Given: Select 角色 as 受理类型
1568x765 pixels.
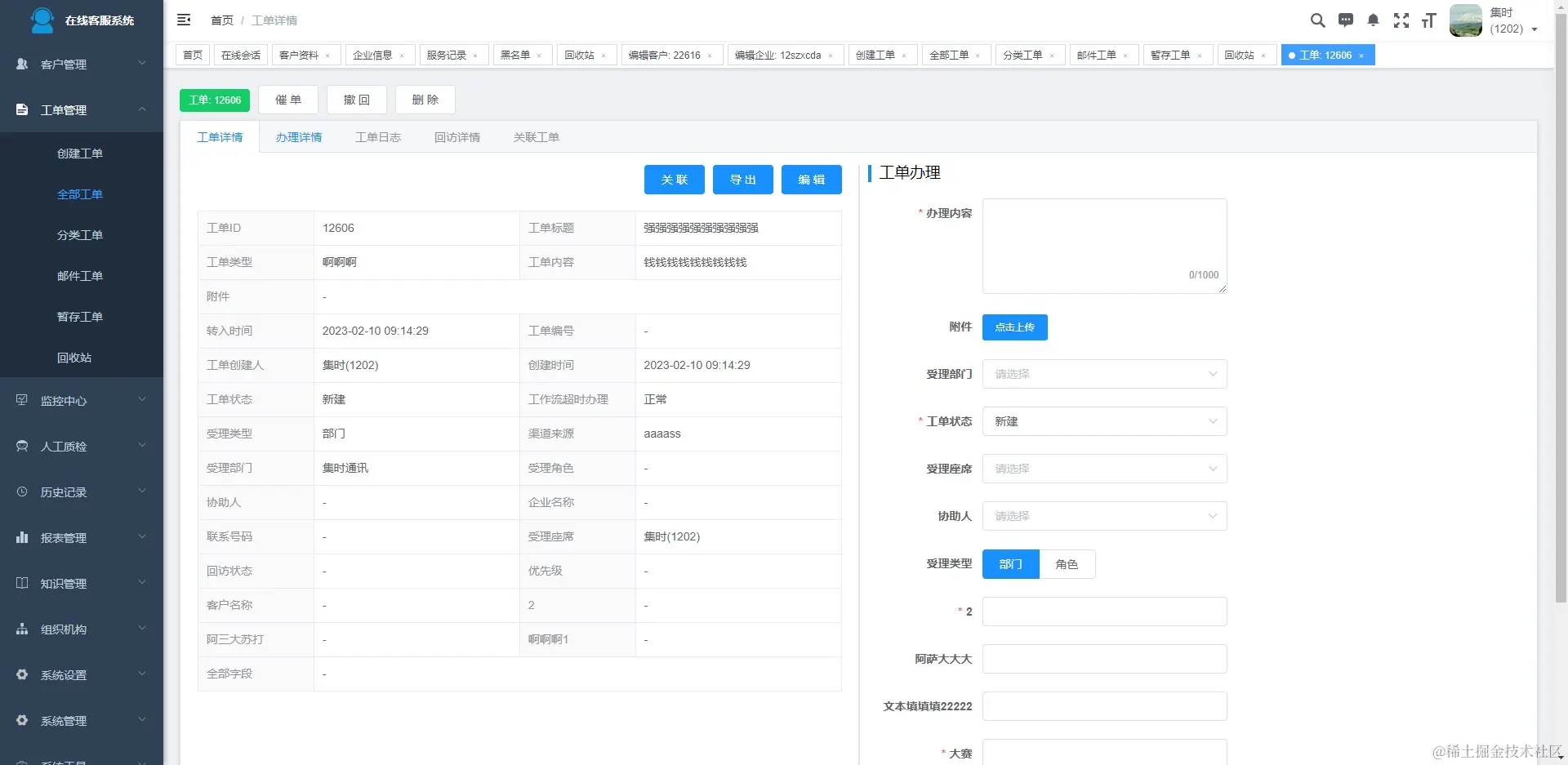Looking at the screenshot, I should click(1067, 564).
